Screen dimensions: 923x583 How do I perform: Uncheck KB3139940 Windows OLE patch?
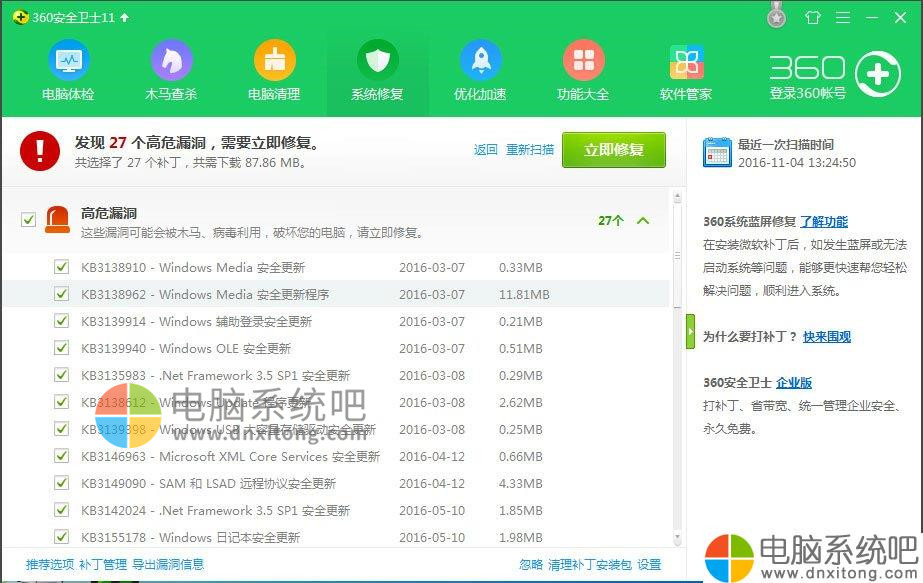coord(61,348)
